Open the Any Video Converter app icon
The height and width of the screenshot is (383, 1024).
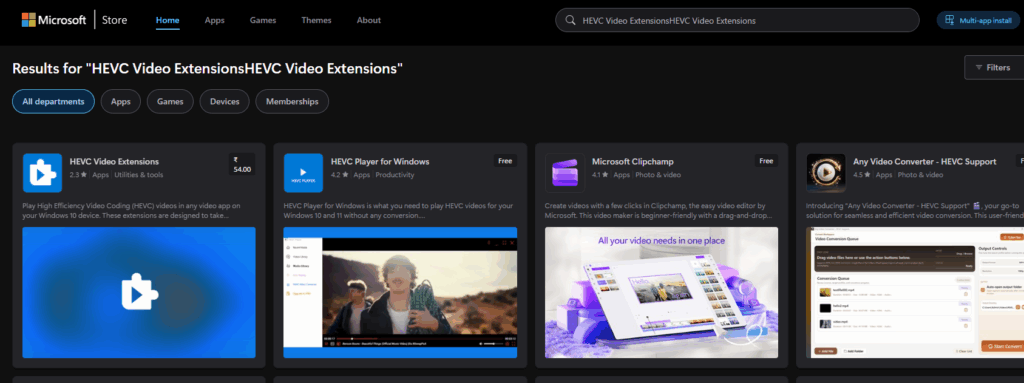[x=826, y=173]
